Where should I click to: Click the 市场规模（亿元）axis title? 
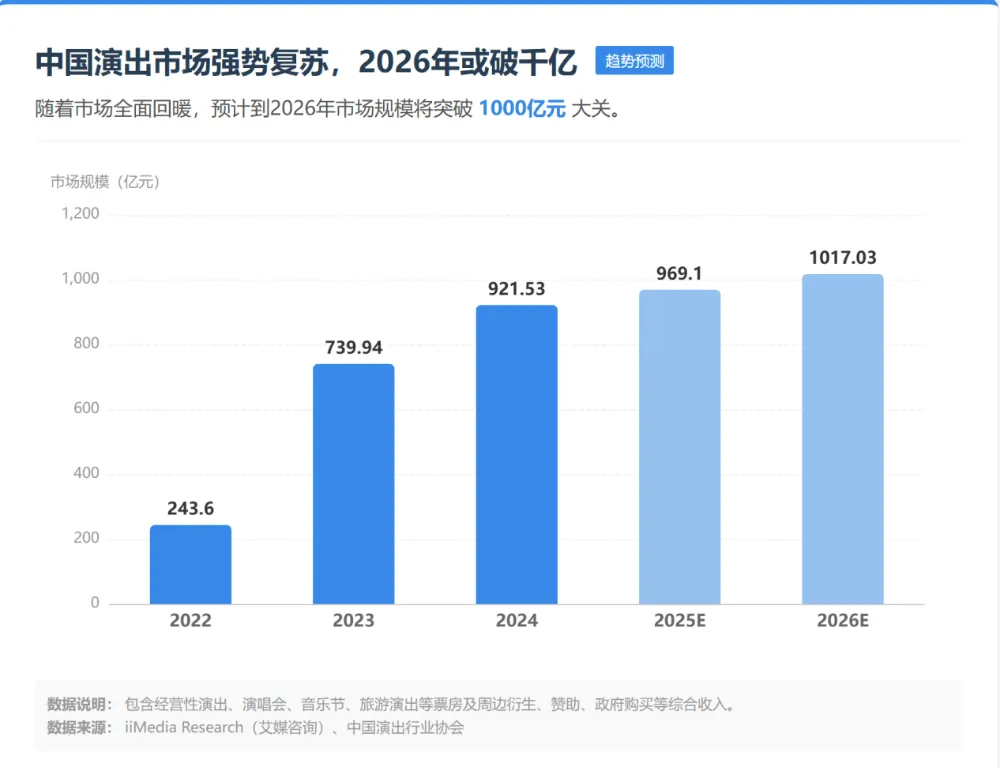(105, 182)
